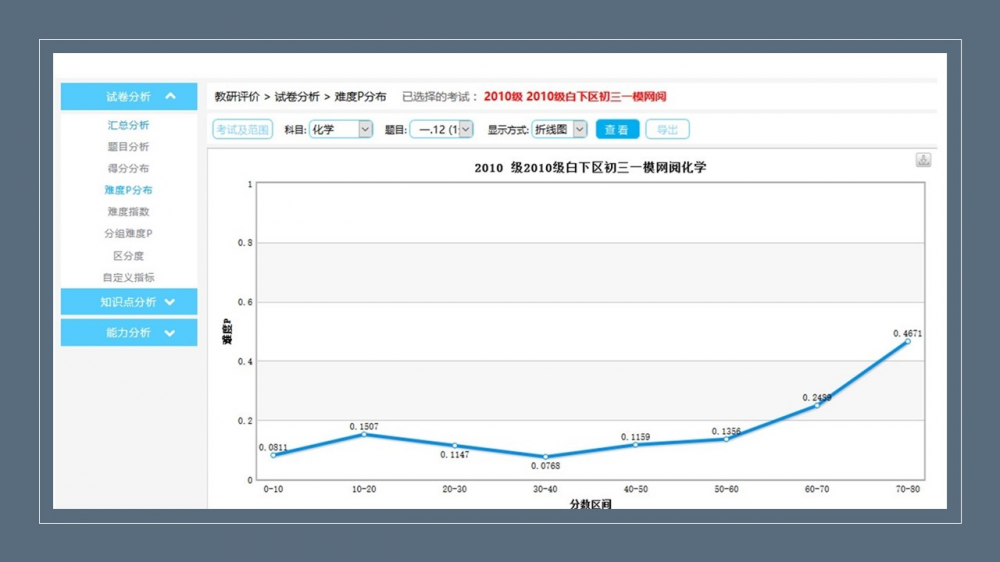Click the chart download icon
This screenshot has height=562, width=1000.
(x=923, y=160)
